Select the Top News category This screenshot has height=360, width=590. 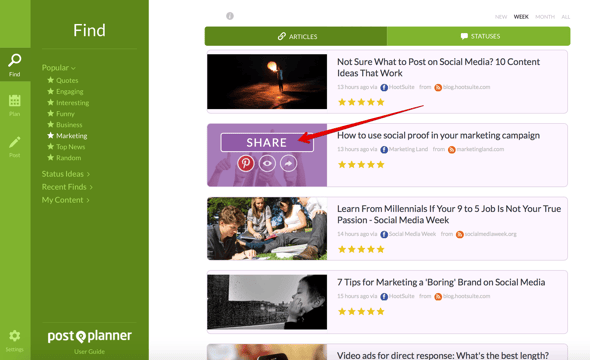pyautogui.click(x=66, y=146)
